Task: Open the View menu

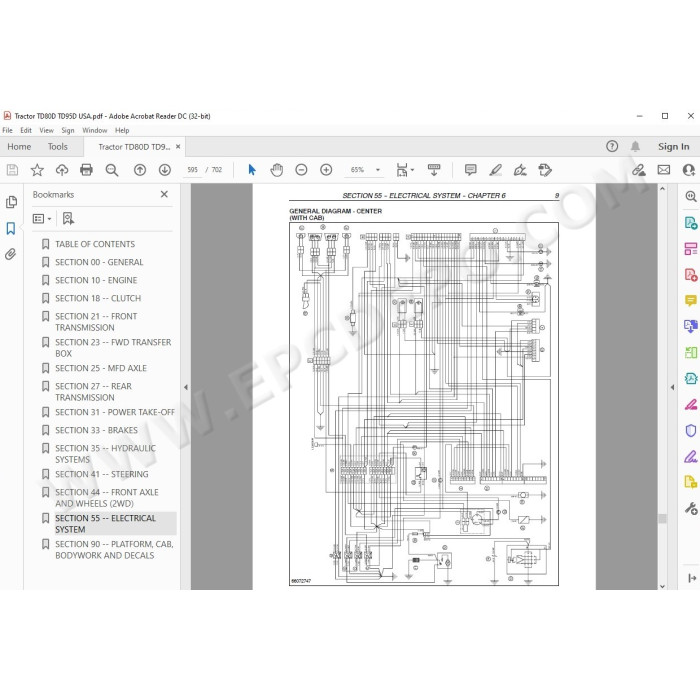Action: point(46,130)
